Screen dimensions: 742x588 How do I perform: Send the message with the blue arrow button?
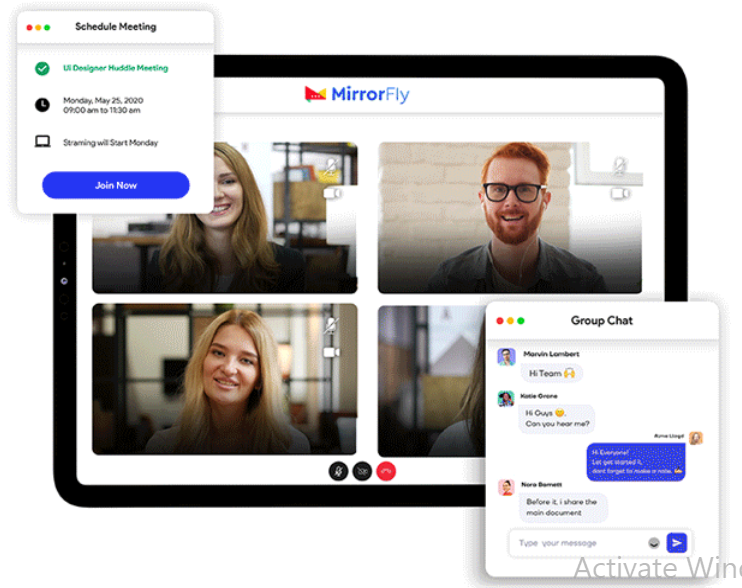tap(677, 543)
